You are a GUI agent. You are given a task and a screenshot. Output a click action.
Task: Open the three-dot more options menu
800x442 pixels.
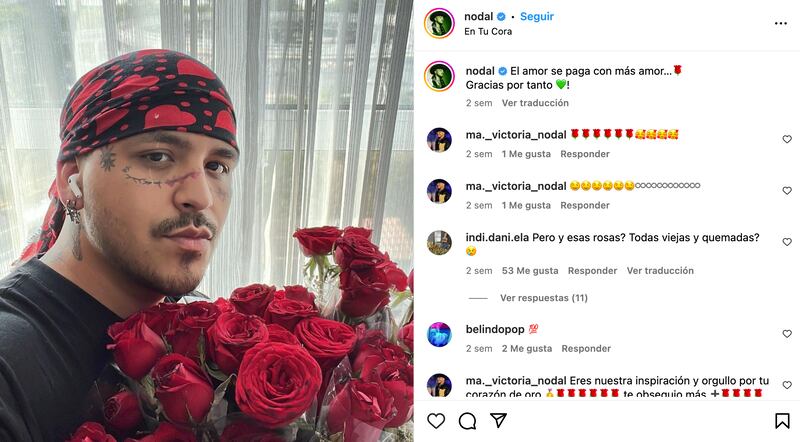point(781,23)
